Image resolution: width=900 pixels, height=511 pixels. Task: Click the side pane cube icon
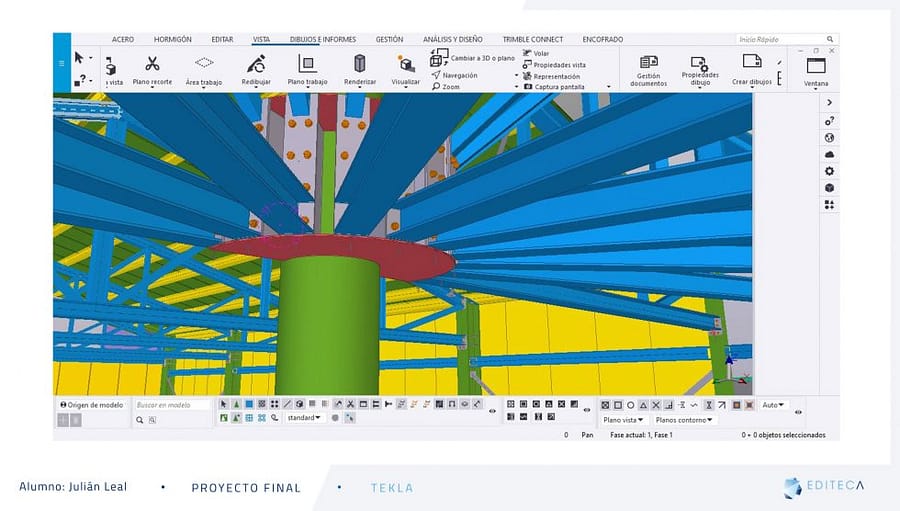tap(829, 188)
